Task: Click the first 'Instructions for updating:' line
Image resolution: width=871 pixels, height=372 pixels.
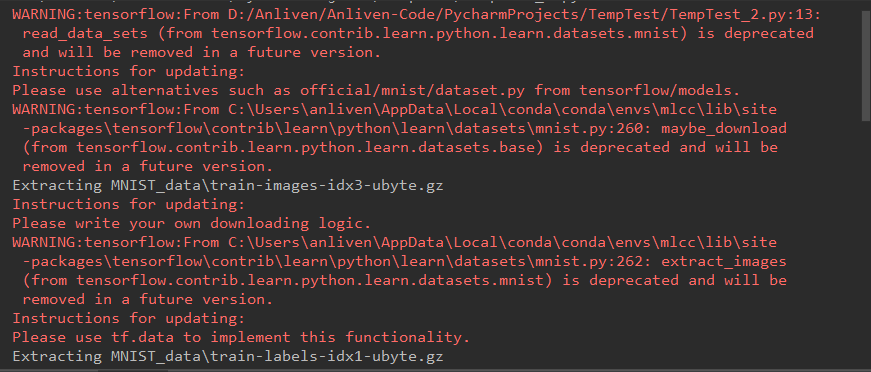Action: (x=128, y=71)
